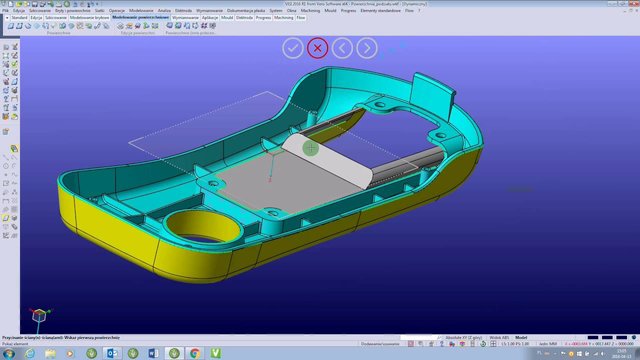Click the third dark color swatch in status bar
The width and height of the screenshot is (640, 360).
tap(621, 338)
